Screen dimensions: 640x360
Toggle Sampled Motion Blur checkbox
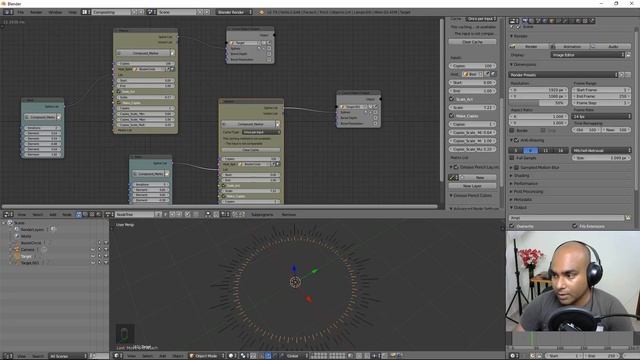(x=516, y=168)
